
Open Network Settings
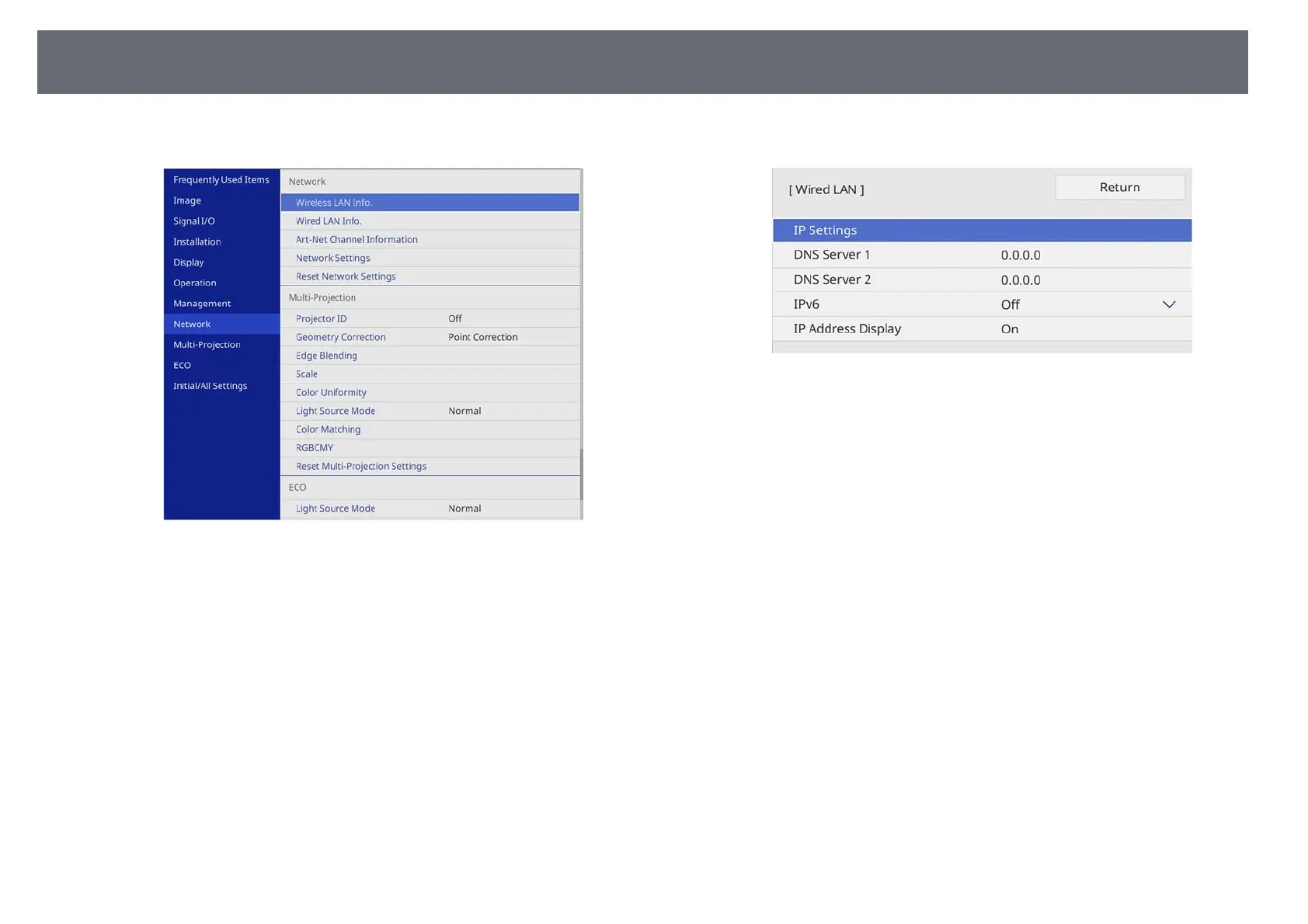pos(430,258)
